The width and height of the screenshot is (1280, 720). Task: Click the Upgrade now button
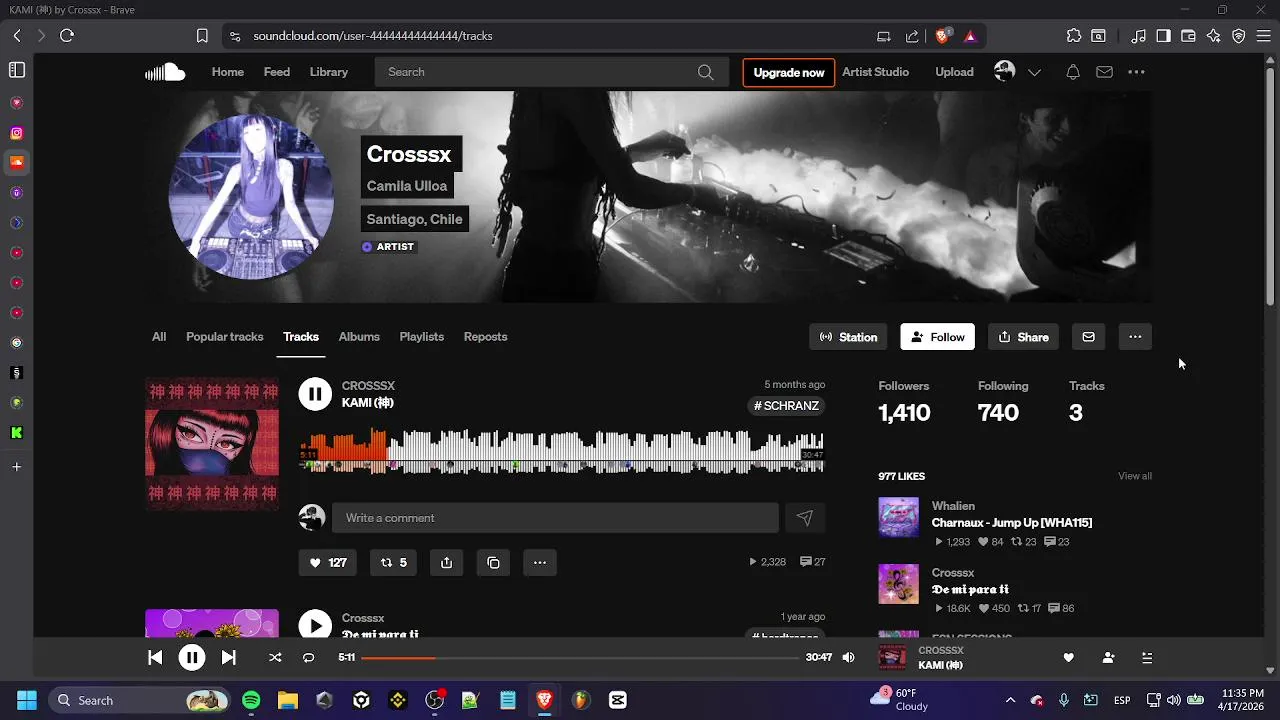(789, 72)
